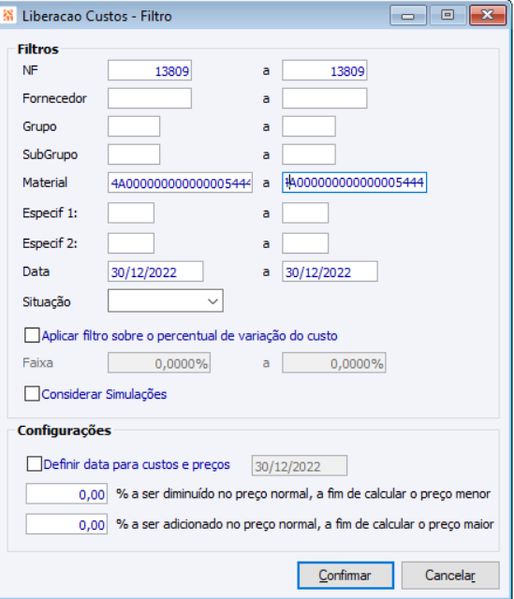The image size is (514, 599).
Task: Click the SubGrupo label
Action: [50, 155]
